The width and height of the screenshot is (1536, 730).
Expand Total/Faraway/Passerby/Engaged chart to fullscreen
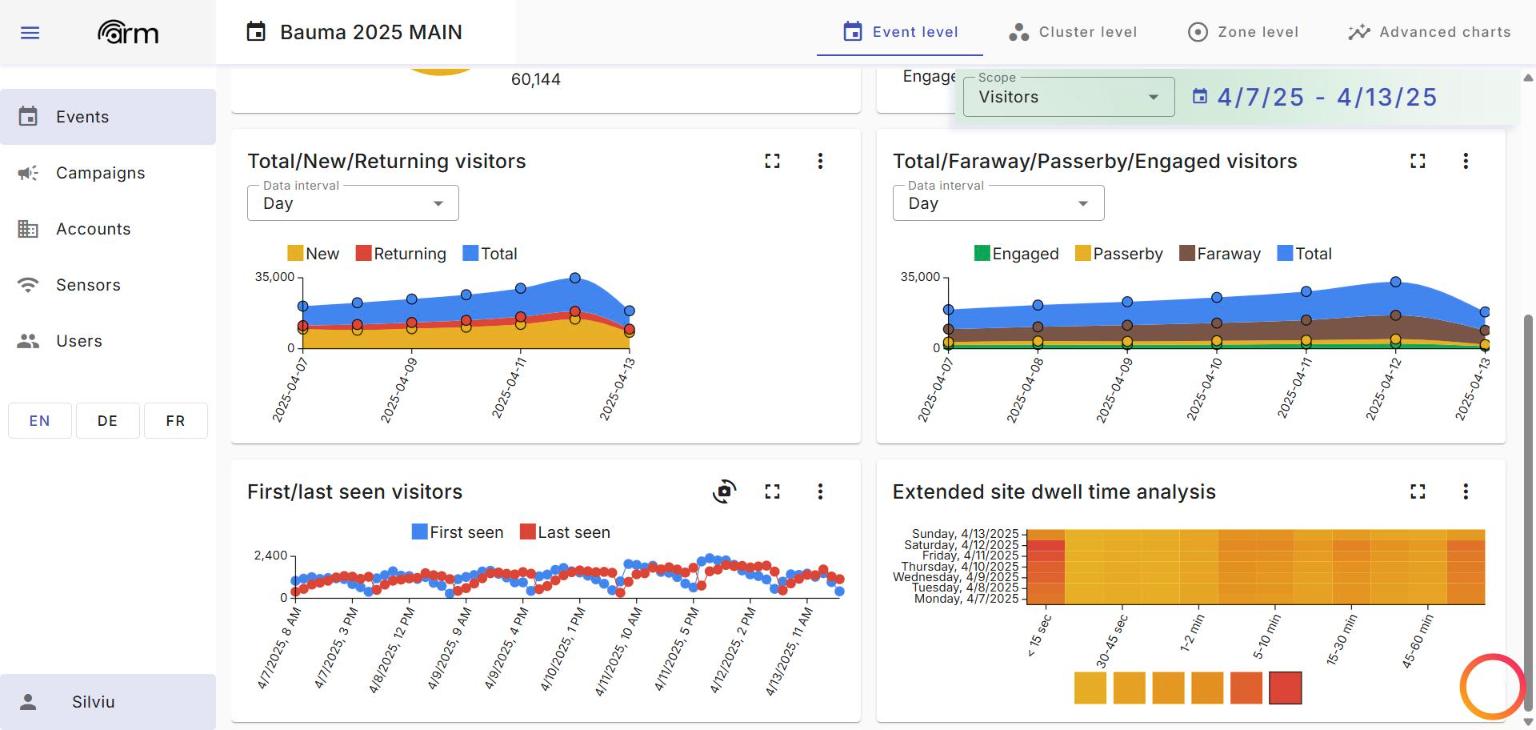coord(1417,161)
